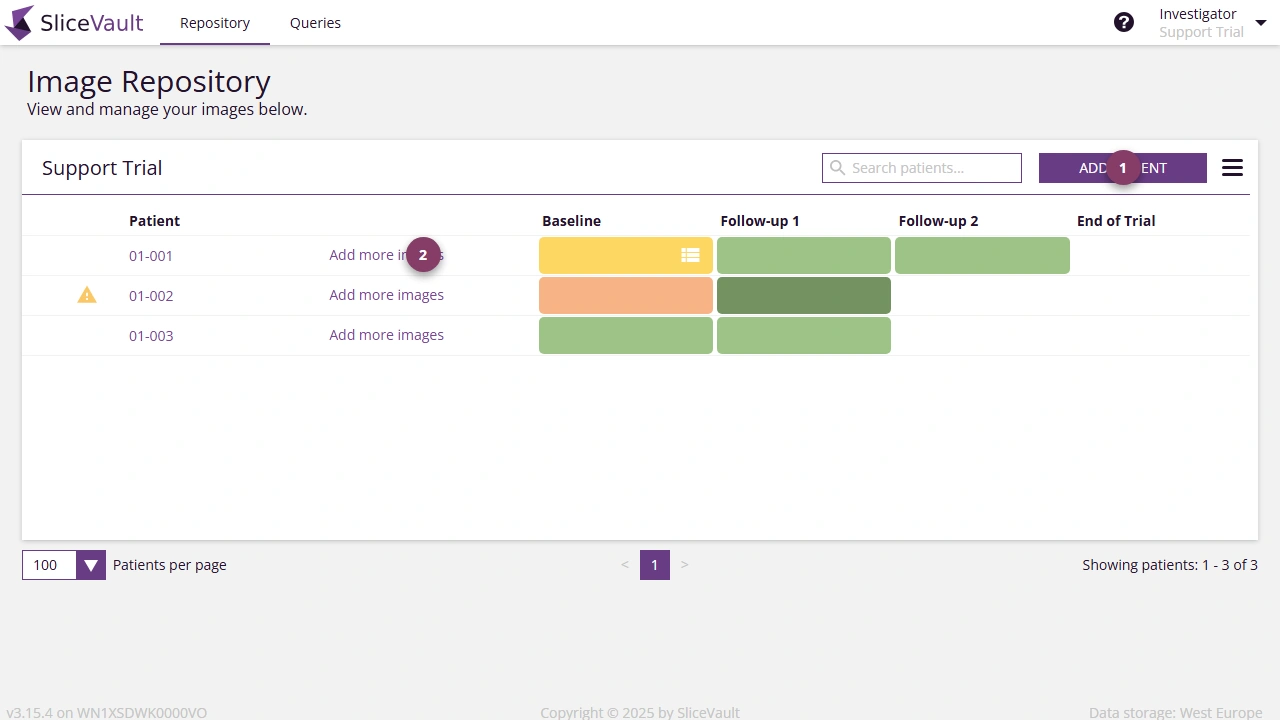Open the hamburger menu beside ADD PATIENT
The image size is (1280, 720).
(x=1232, y=167)
